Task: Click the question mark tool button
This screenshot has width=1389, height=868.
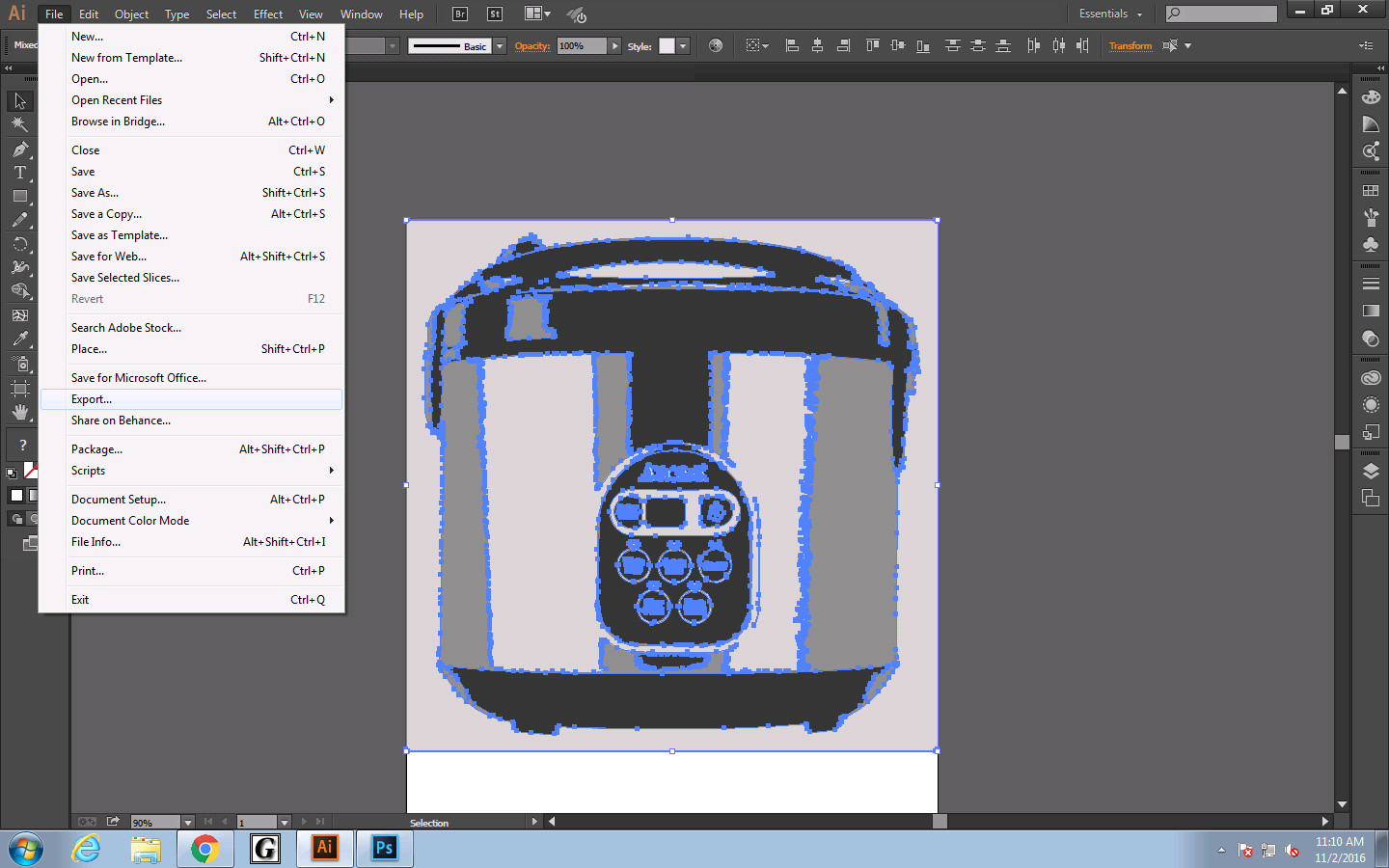Action: point(22,445)
